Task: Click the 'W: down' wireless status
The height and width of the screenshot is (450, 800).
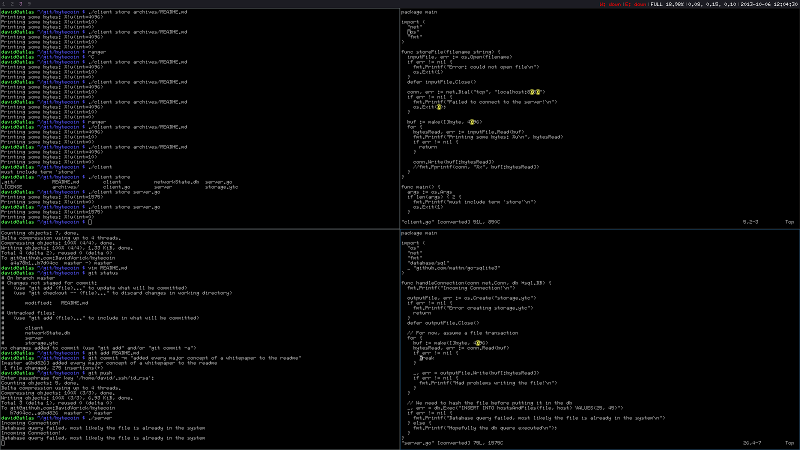Action: tap(609, 4)
